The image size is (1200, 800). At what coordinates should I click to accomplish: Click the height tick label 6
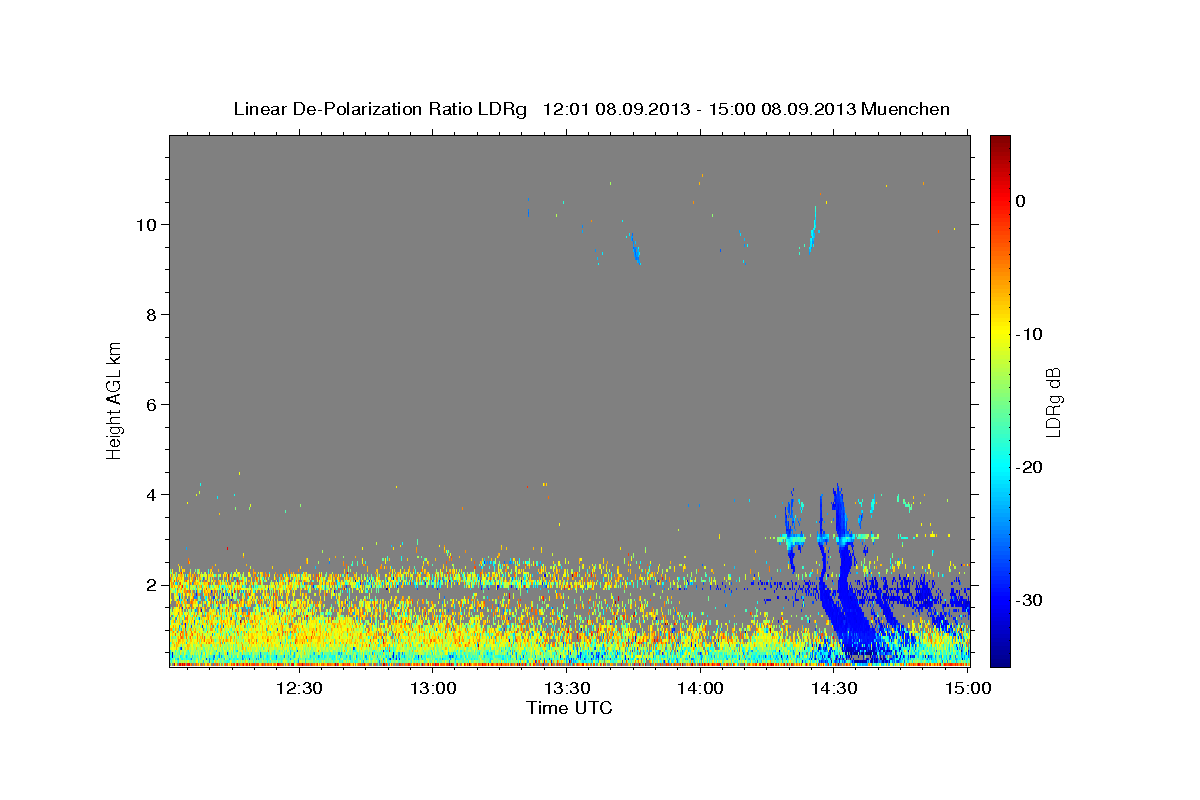152,404
